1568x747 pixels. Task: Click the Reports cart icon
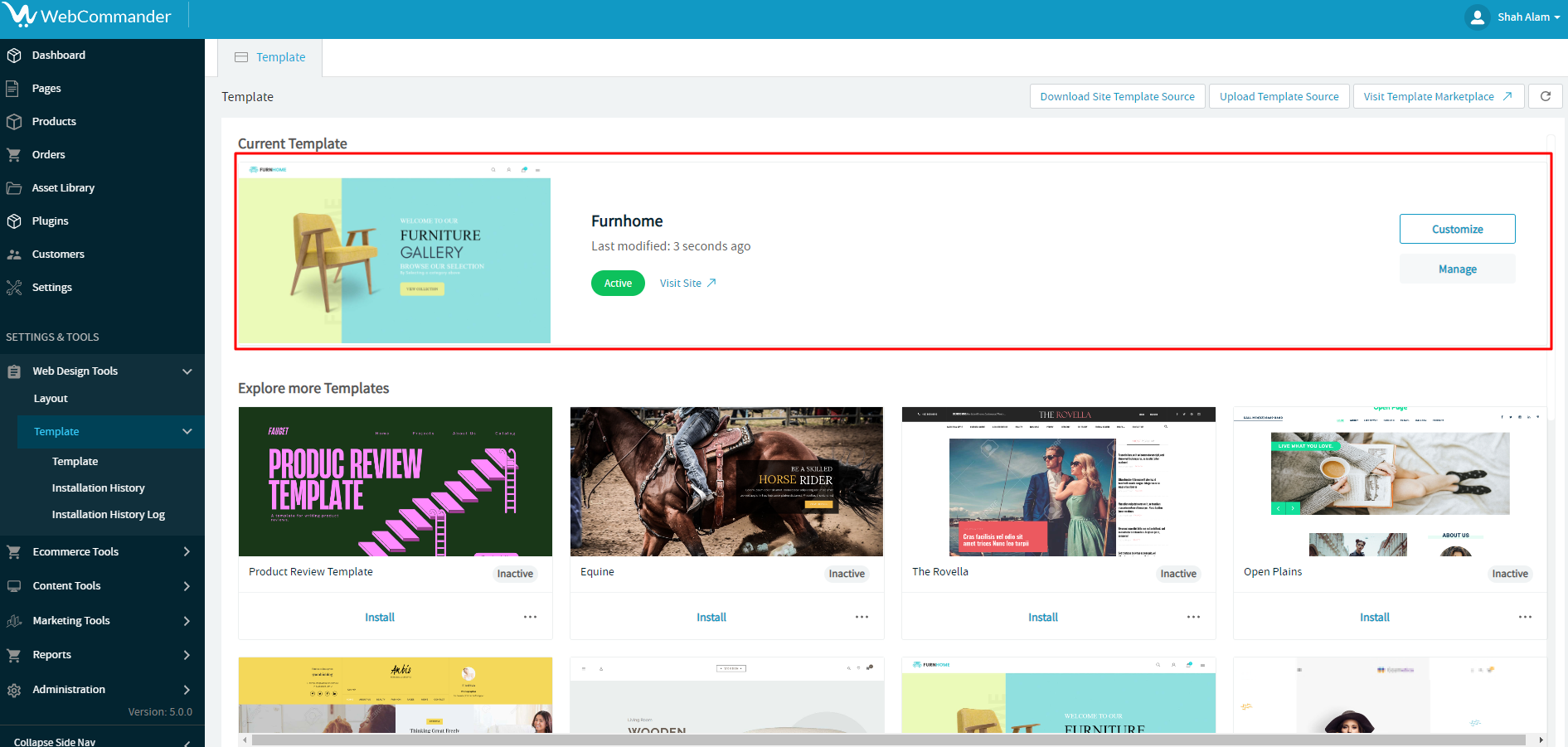[14, 655]
